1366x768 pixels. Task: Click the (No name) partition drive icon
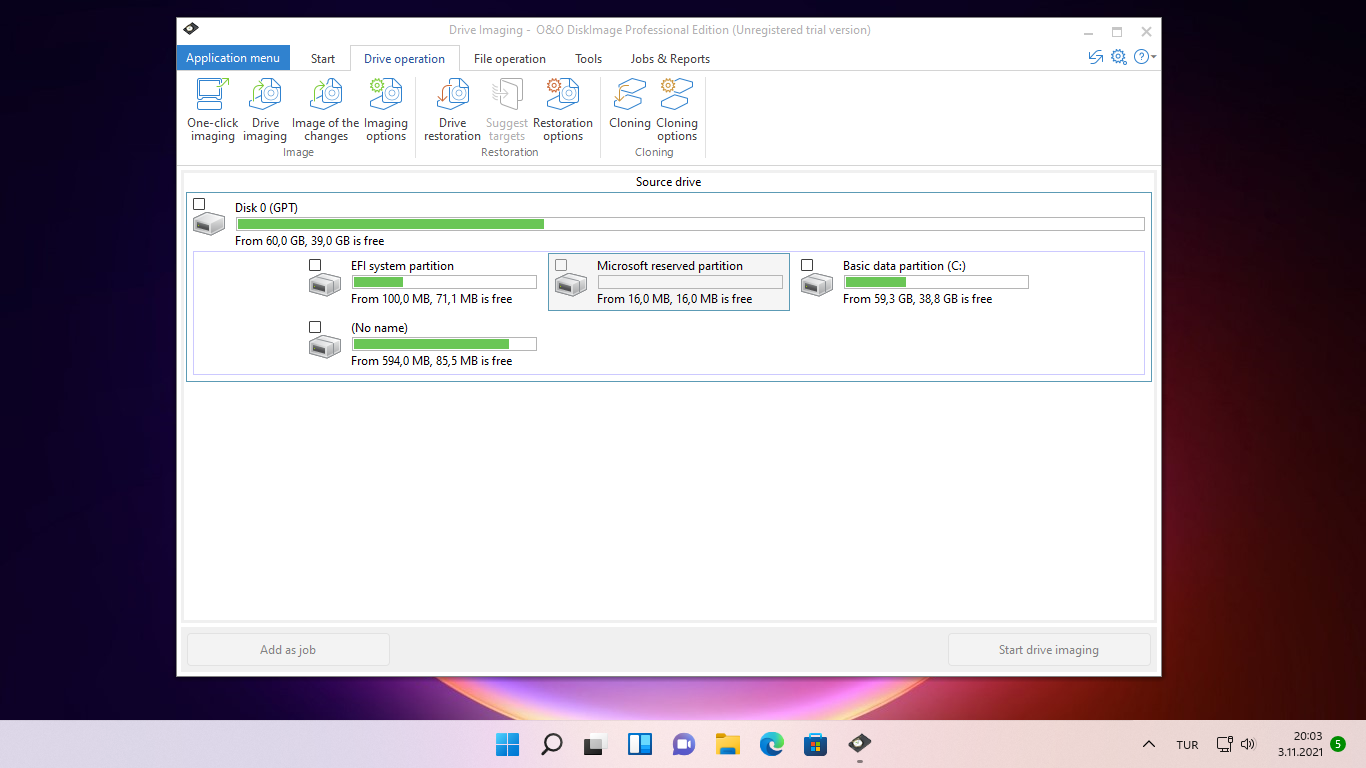tap(325, 348)
